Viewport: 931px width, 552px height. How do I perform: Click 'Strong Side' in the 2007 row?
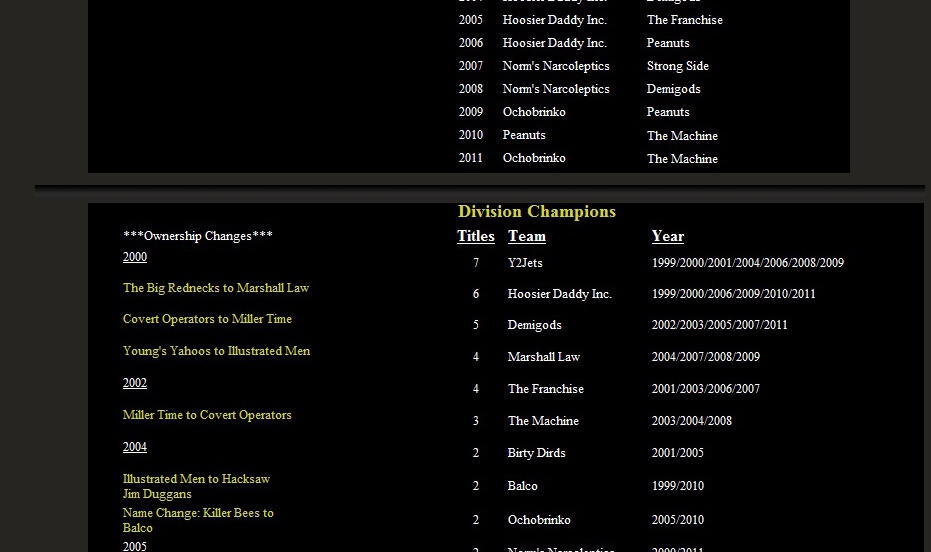(678, 66)
